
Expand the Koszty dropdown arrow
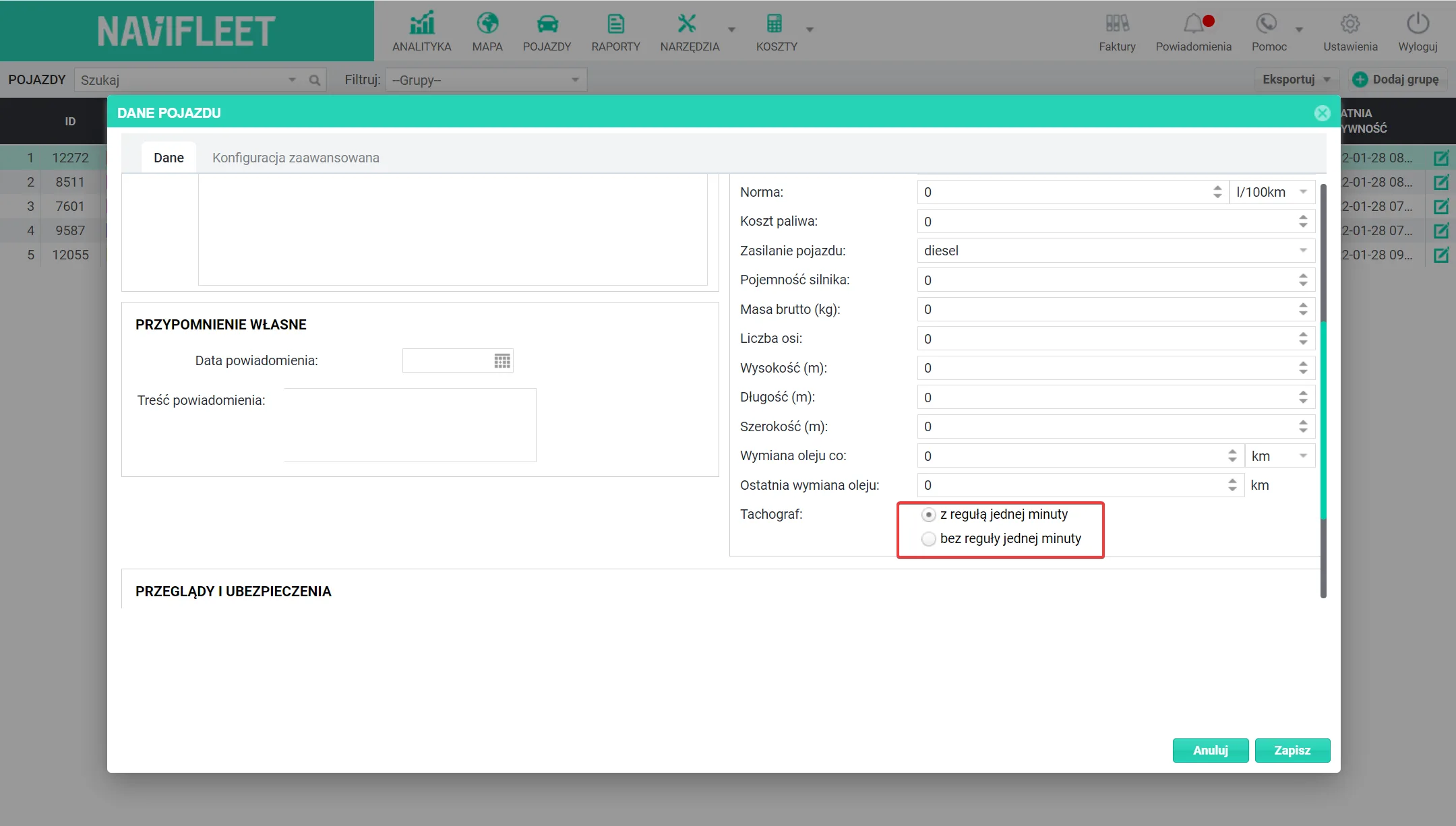810,30
